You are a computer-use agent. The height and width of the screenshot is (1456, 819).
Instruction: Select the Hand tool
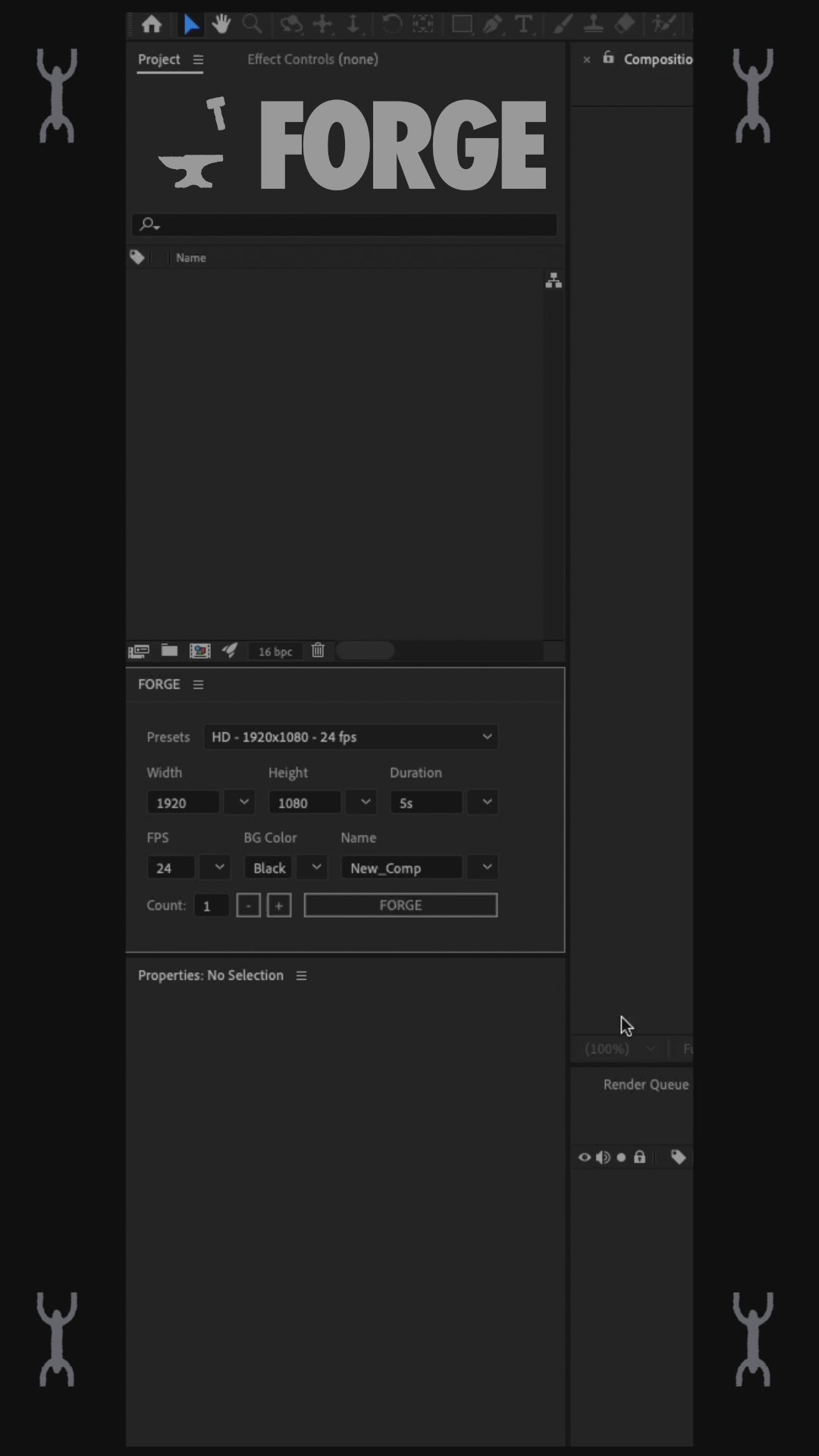(x=221, y=24)
